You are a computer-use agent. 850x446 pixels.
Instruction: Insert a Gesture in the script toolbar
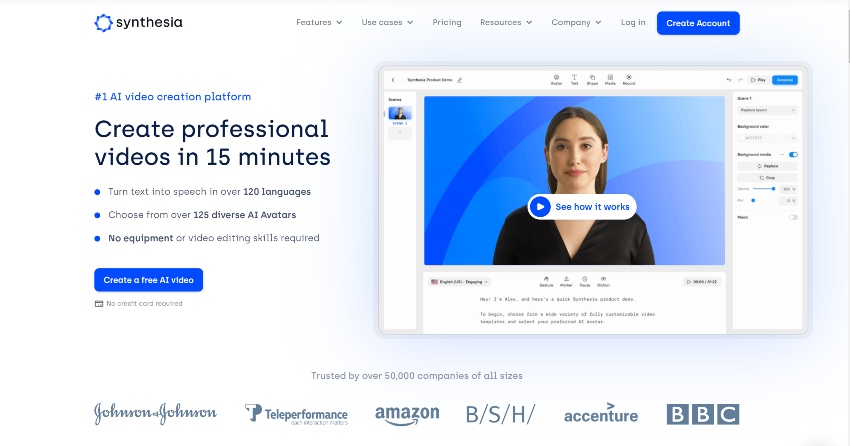pos(546,281)
